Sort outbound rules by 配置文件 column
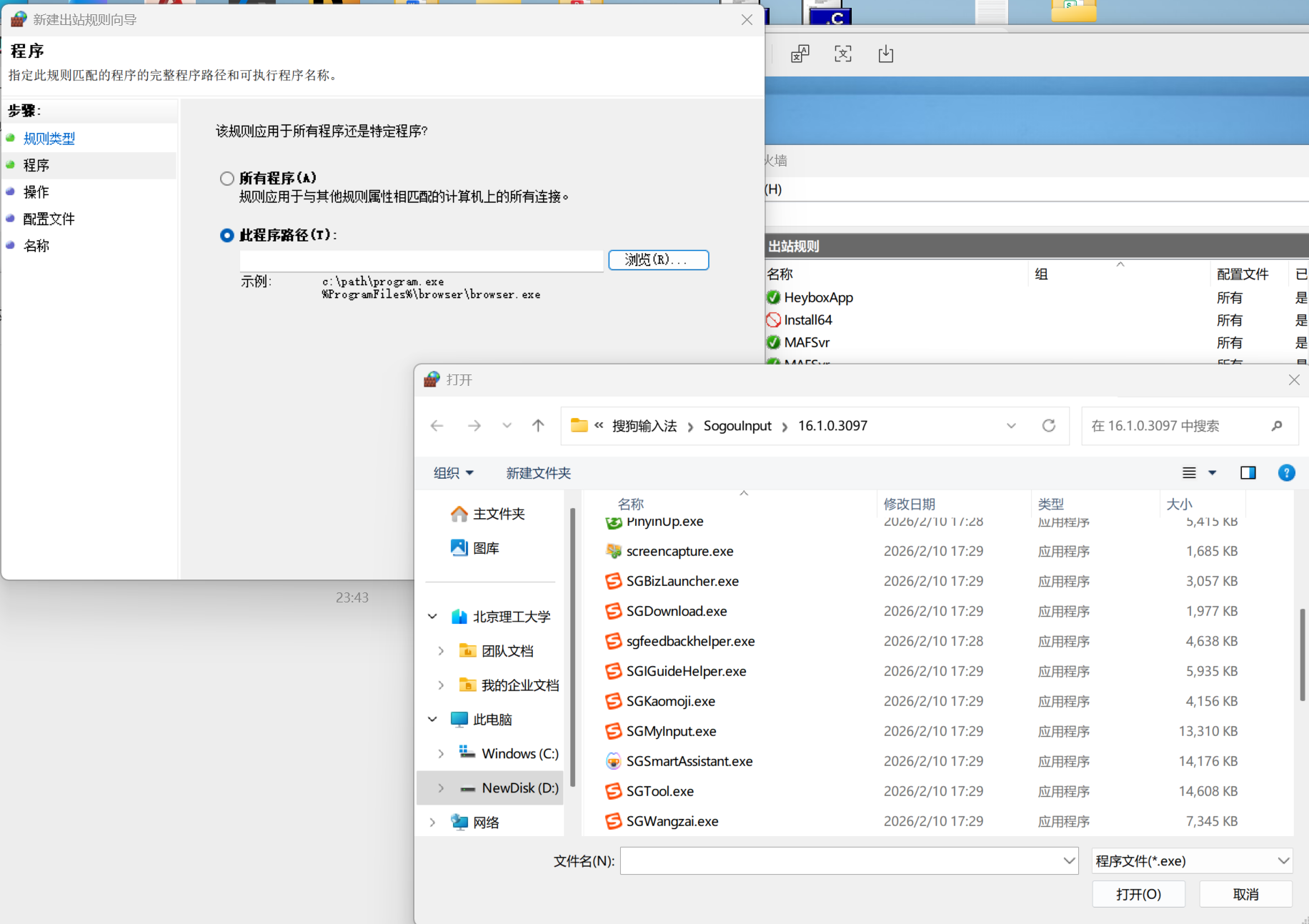 point(1243,274)
